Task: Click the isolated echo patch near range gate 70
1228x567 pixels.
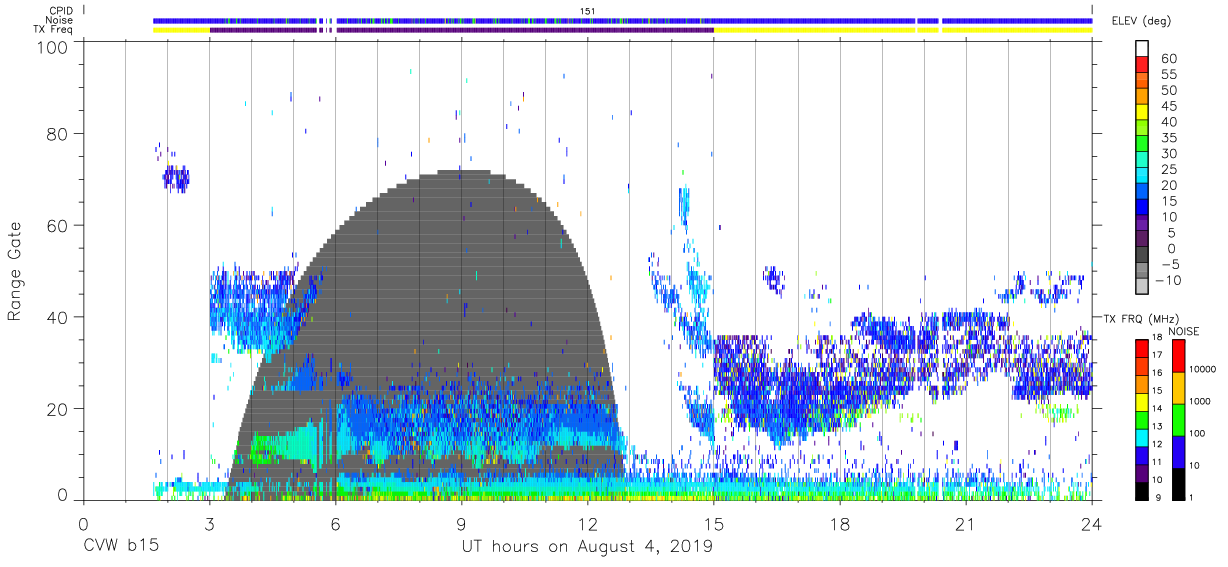Action: tap(176, 180)
